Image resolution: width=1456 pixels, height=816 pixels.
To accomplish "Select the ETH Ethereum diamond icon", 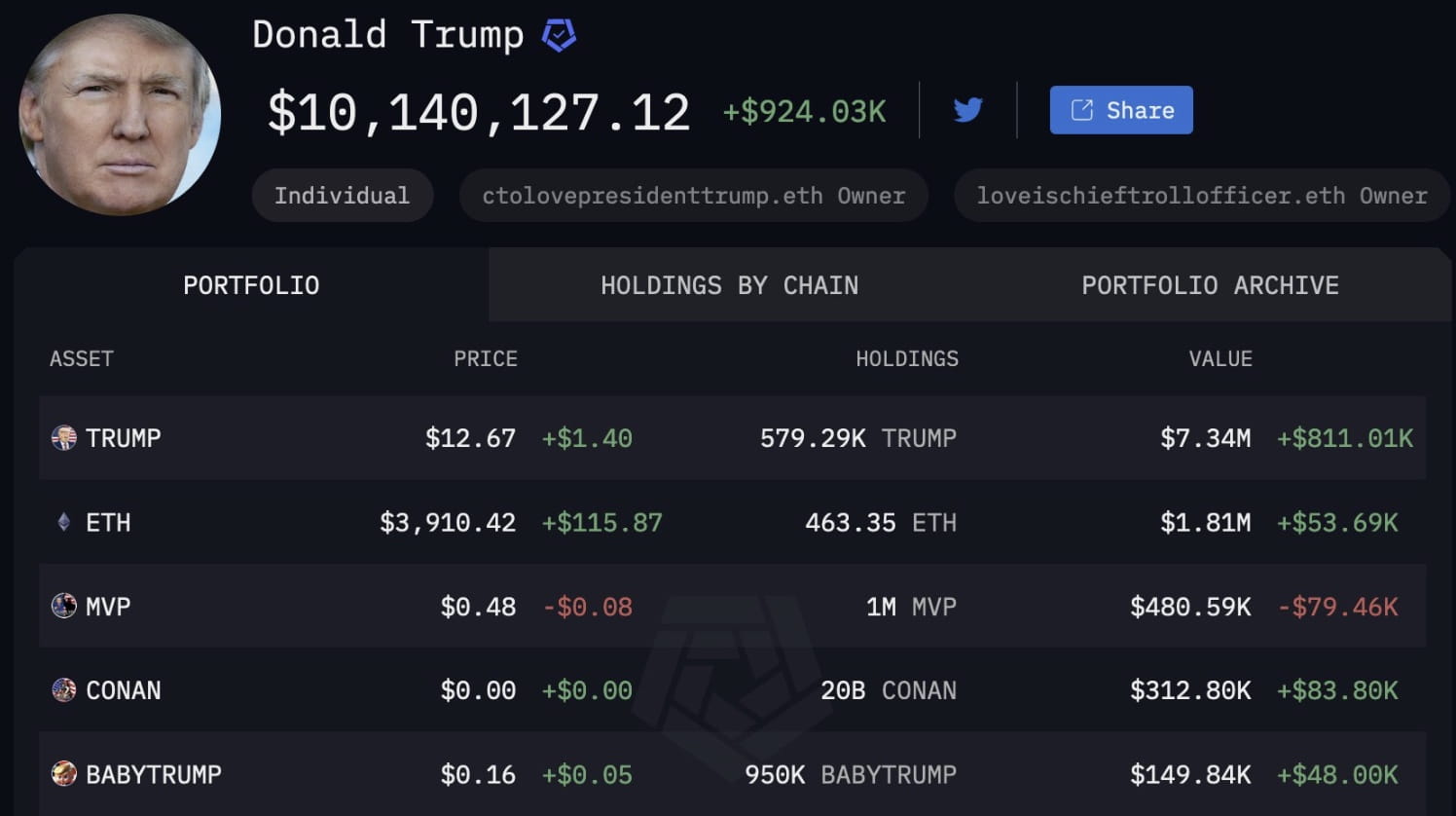I will coord(64,522).
